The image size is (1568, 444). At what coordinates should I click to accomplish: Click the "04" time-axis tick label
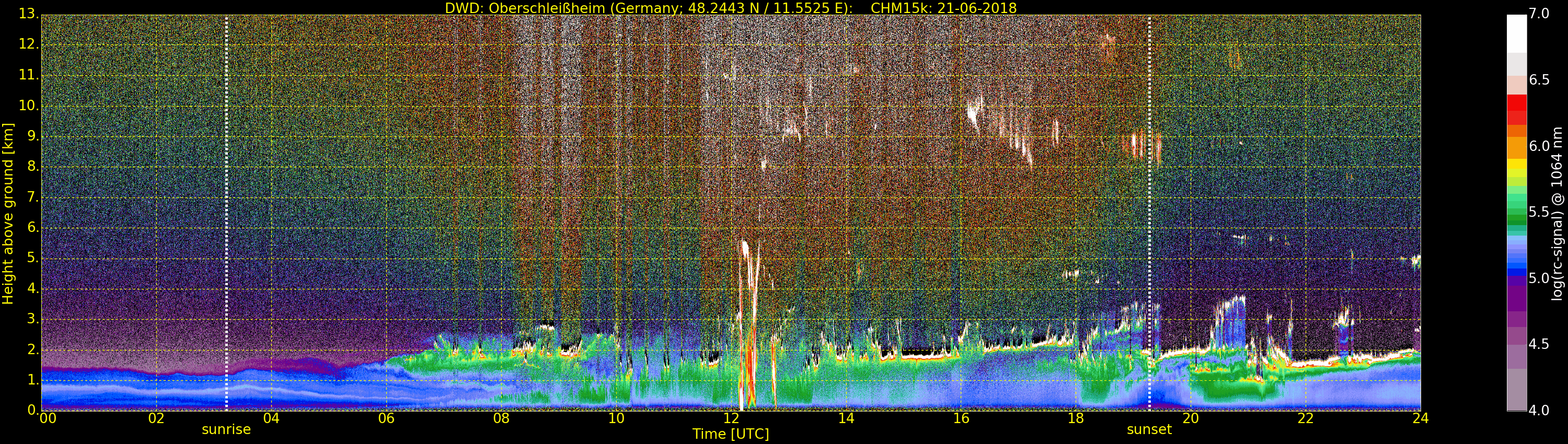[x=271, y=418]
